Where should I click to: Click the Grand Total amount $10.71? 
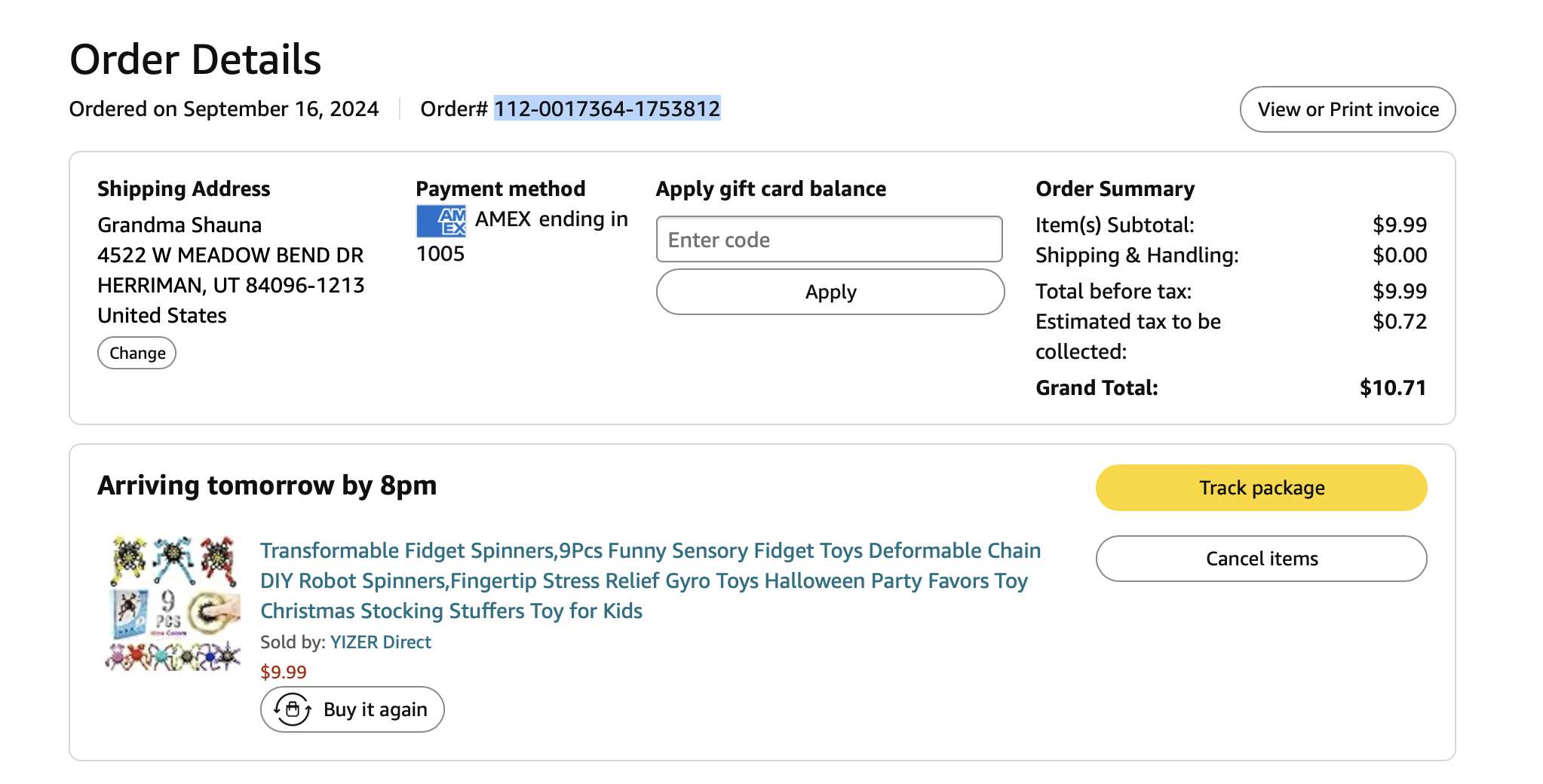1392,387
